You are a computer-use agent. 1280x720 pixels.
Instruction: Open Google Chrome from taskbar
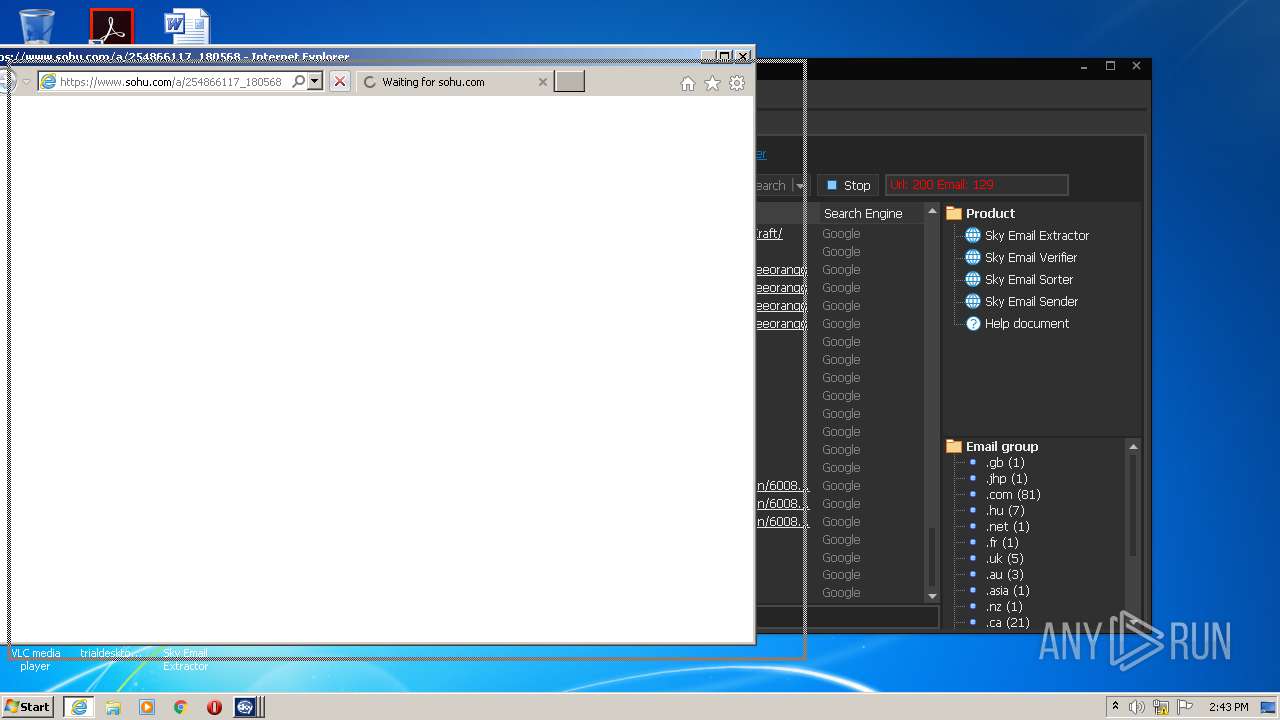pos(180,707)
